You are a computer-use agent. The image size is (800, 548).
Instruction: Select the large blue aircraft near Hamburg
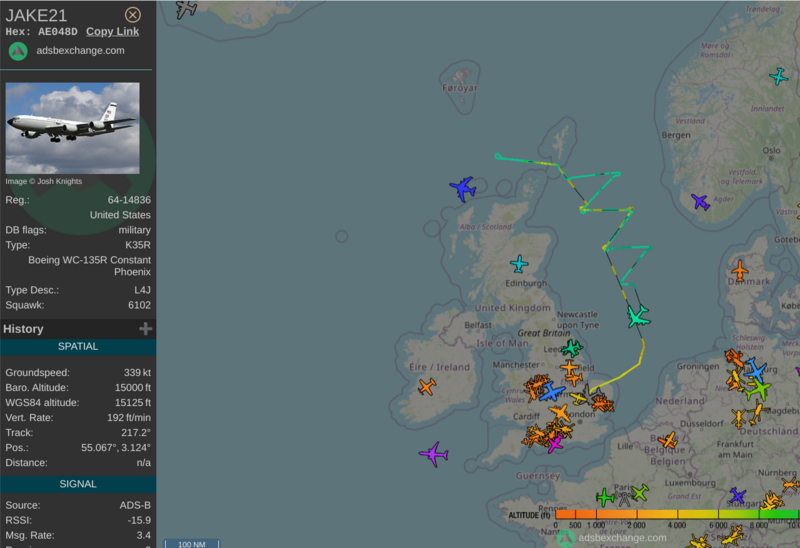click(755, 370)
